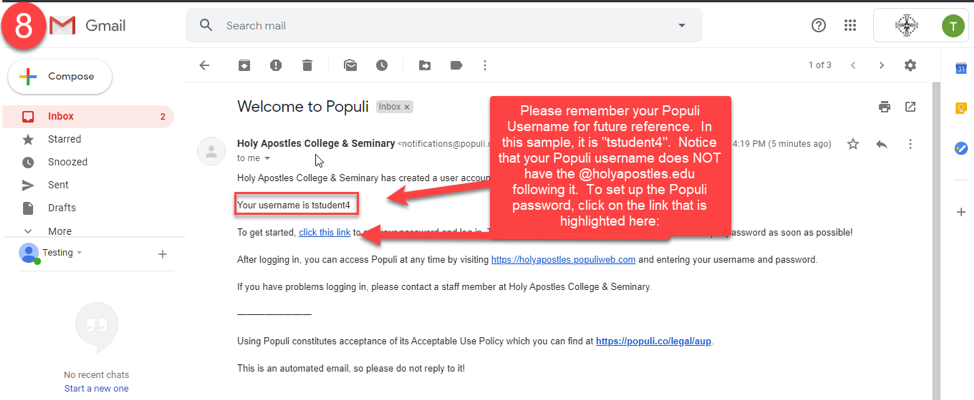The image size is (974, 400).
Task: Remove the Inbox label with its x
Action: coord(407,107)
